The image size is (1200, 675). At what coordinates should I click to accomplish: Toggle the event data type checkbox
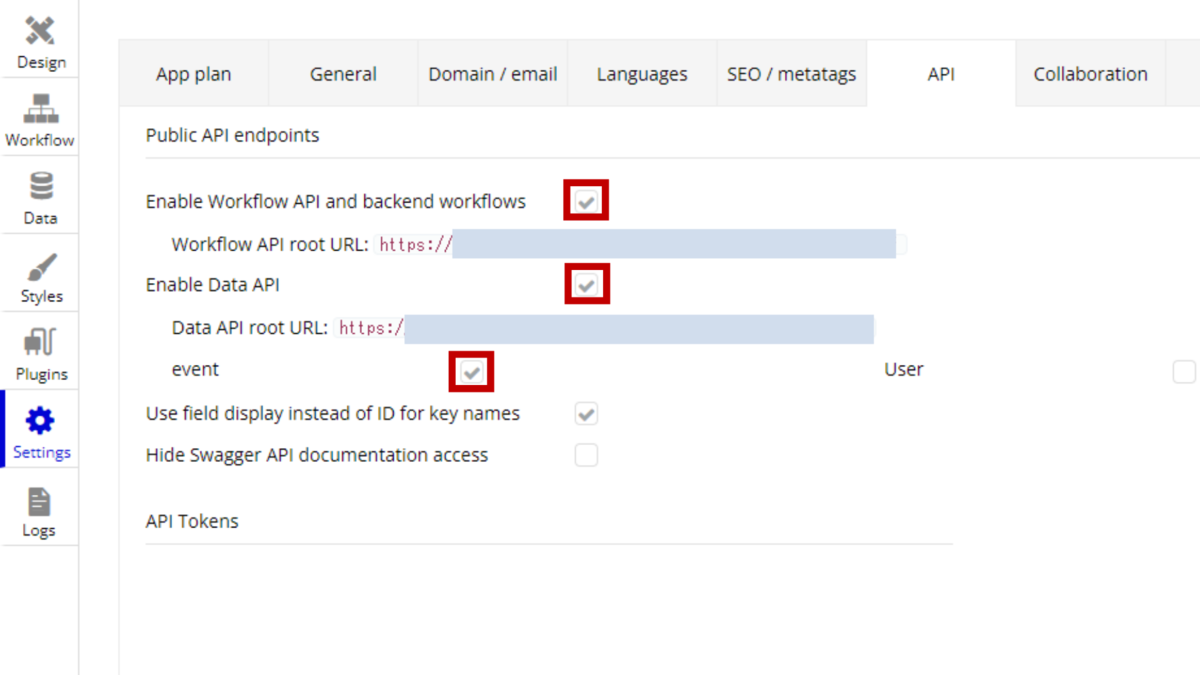(472, 372)
